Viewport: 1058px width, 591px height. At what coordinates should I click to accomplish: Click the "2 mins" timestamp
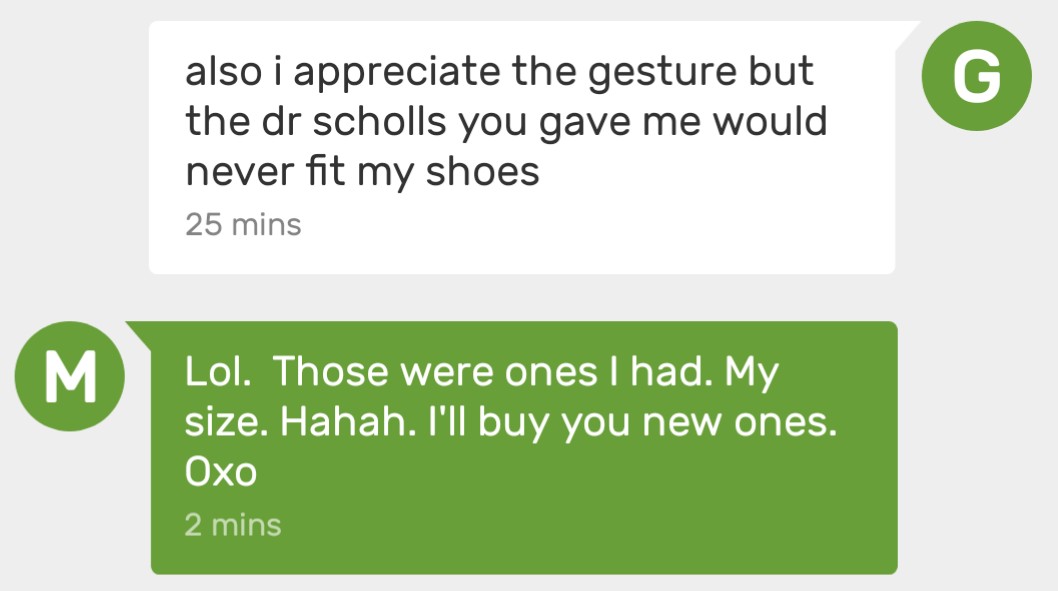233,524
